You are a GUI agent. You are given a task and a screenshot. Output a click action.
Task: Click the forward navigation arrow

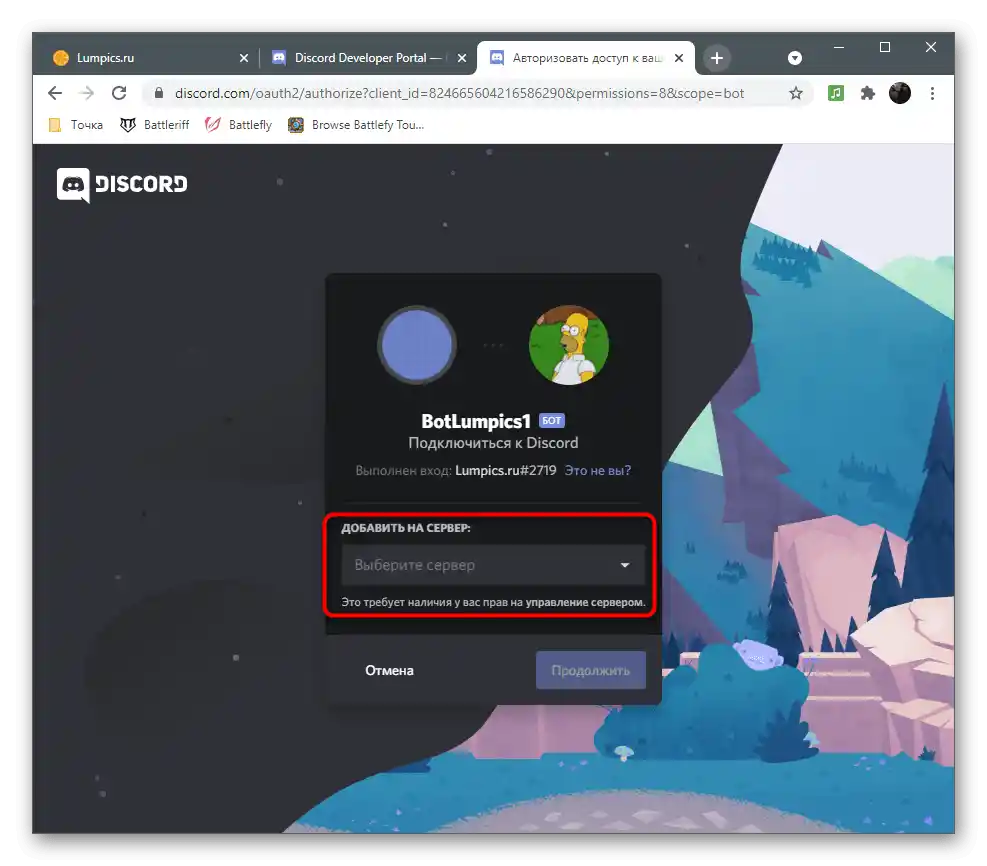click(x=87, y=93)
